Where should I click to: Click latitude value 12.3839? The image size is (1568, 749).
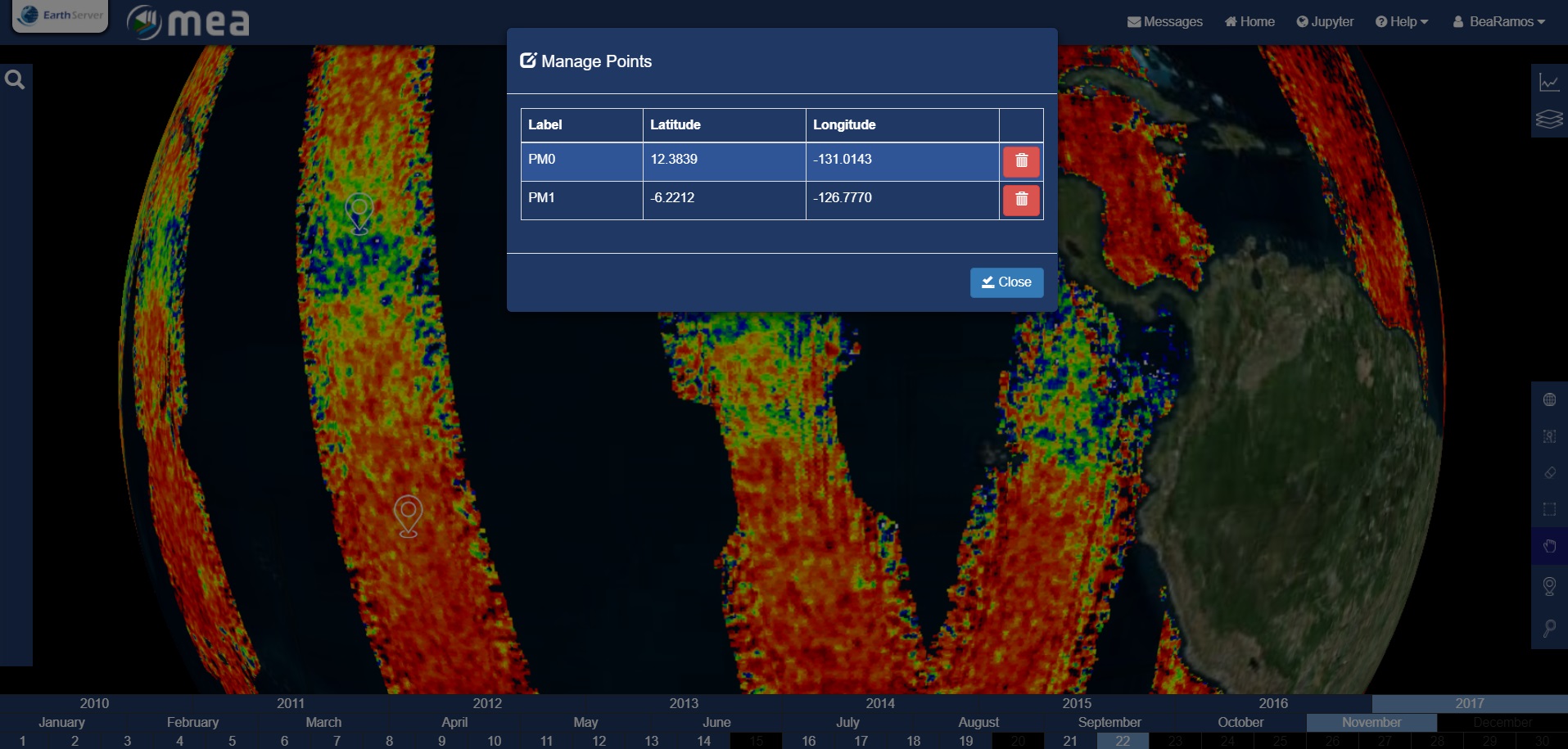[674, 159]
